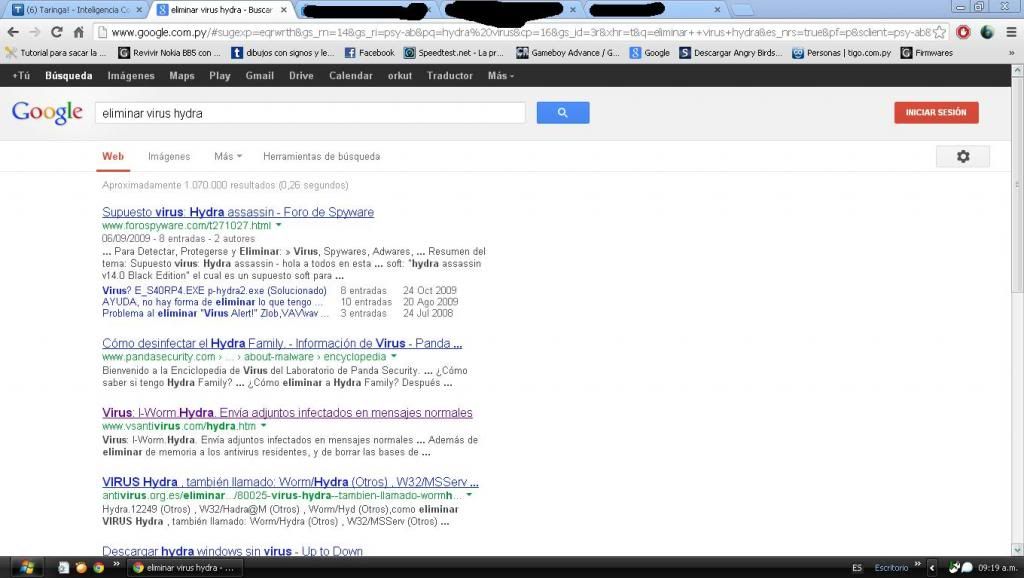
Task: Open 'Virus? E_S40RP4.EXE p-hydra2.exe' sublink
Action: click(214, 290)
